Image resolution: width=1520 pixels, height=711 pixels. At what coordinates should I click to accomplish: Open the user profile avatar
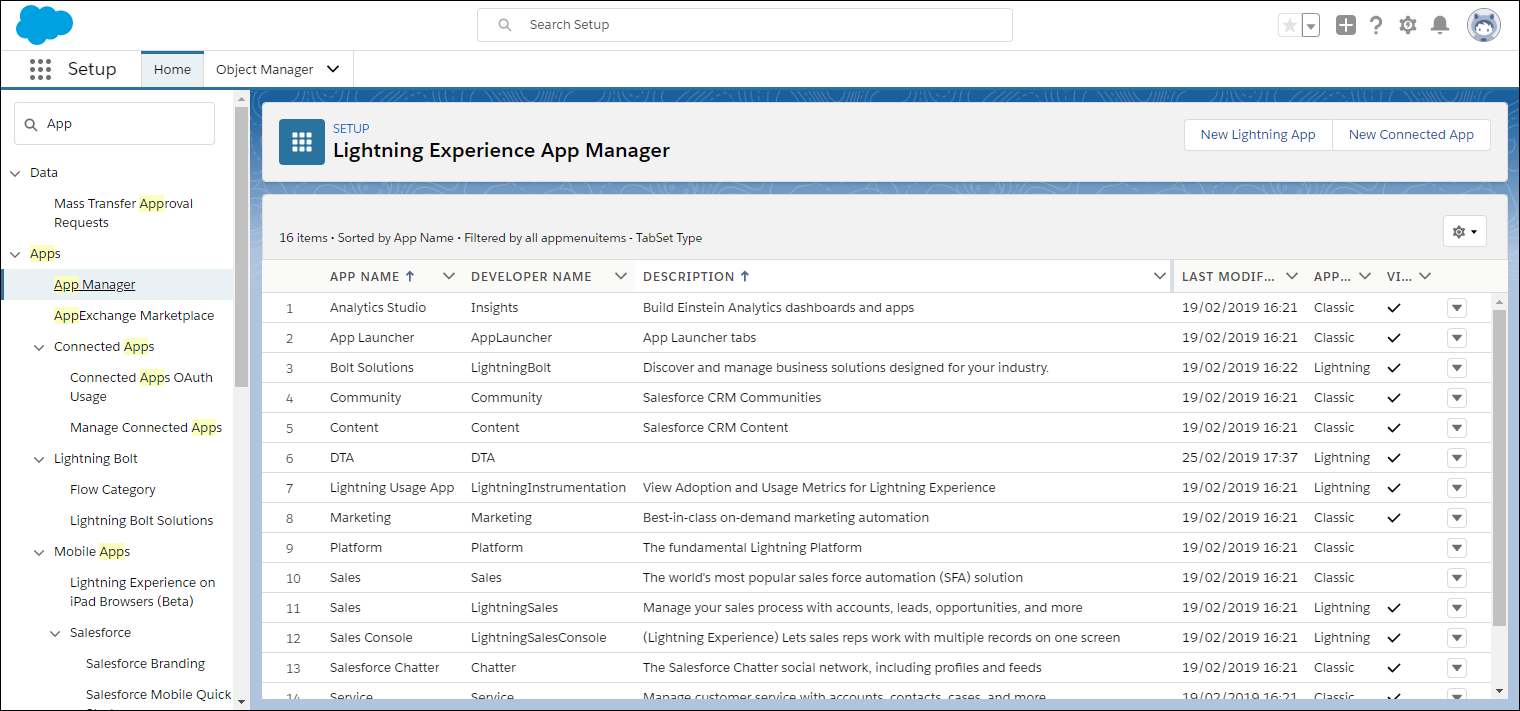(x=1484, y=25)
